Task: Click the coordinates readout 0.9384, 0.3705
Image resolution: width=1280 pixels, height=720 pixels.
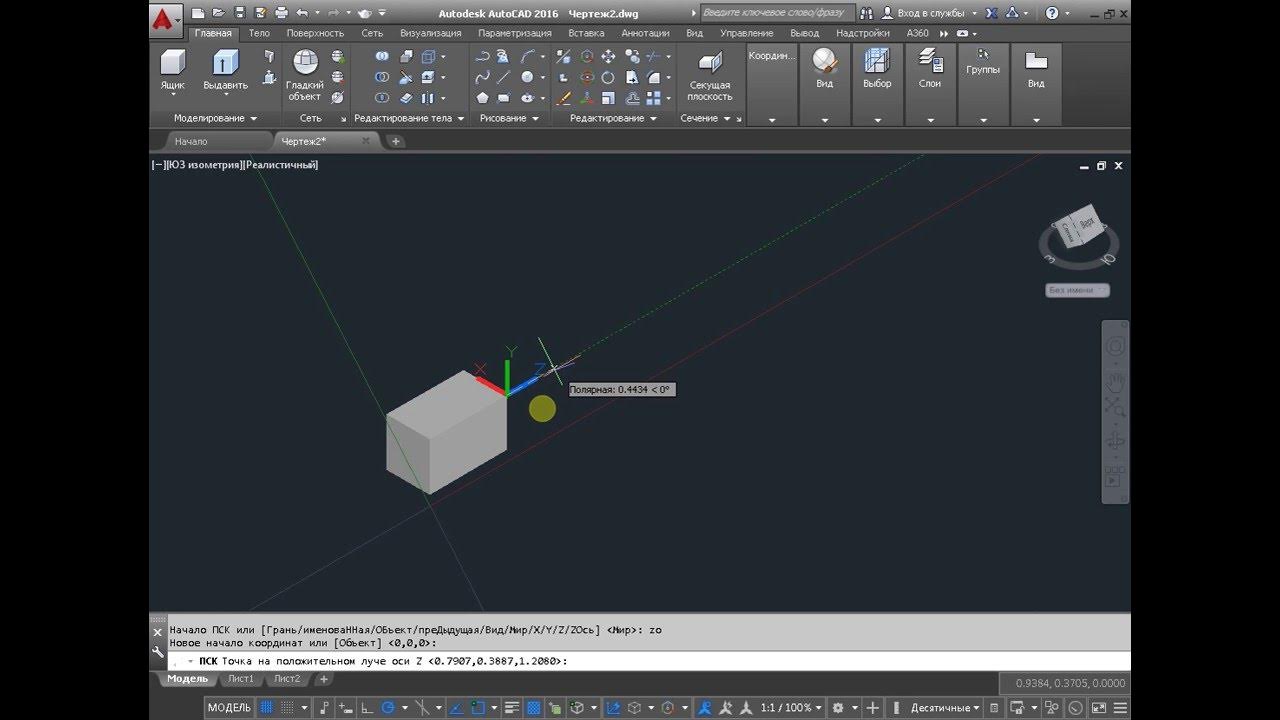Action: tap(1070, 683)
